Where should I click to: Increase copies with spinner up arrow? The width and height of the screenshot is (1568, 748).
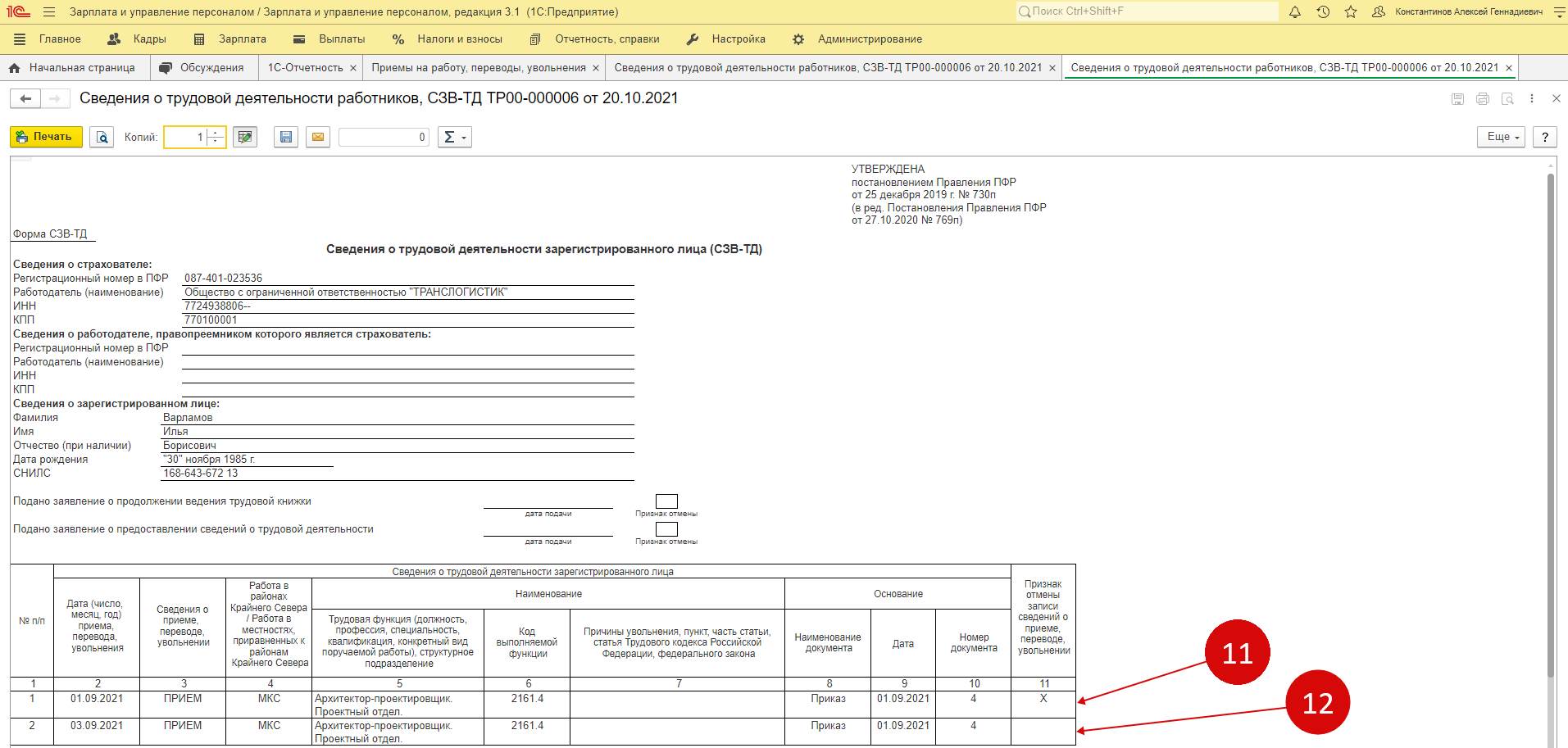[x=216, y=132]
